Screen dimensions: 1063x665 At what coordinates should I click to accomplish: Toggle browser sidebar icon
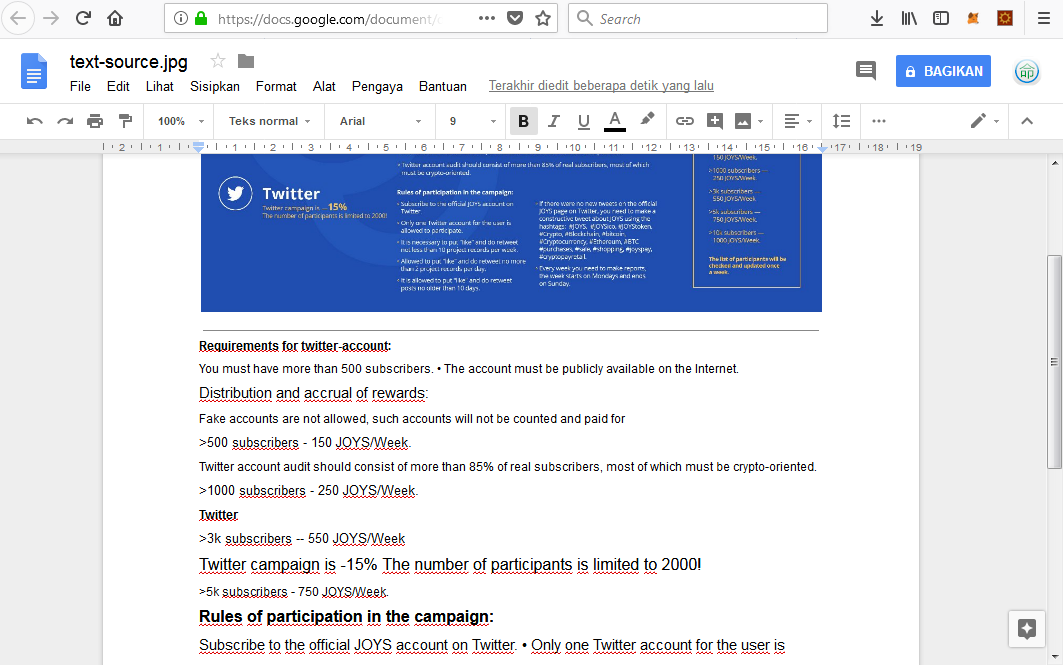click(x=941, y=18)
